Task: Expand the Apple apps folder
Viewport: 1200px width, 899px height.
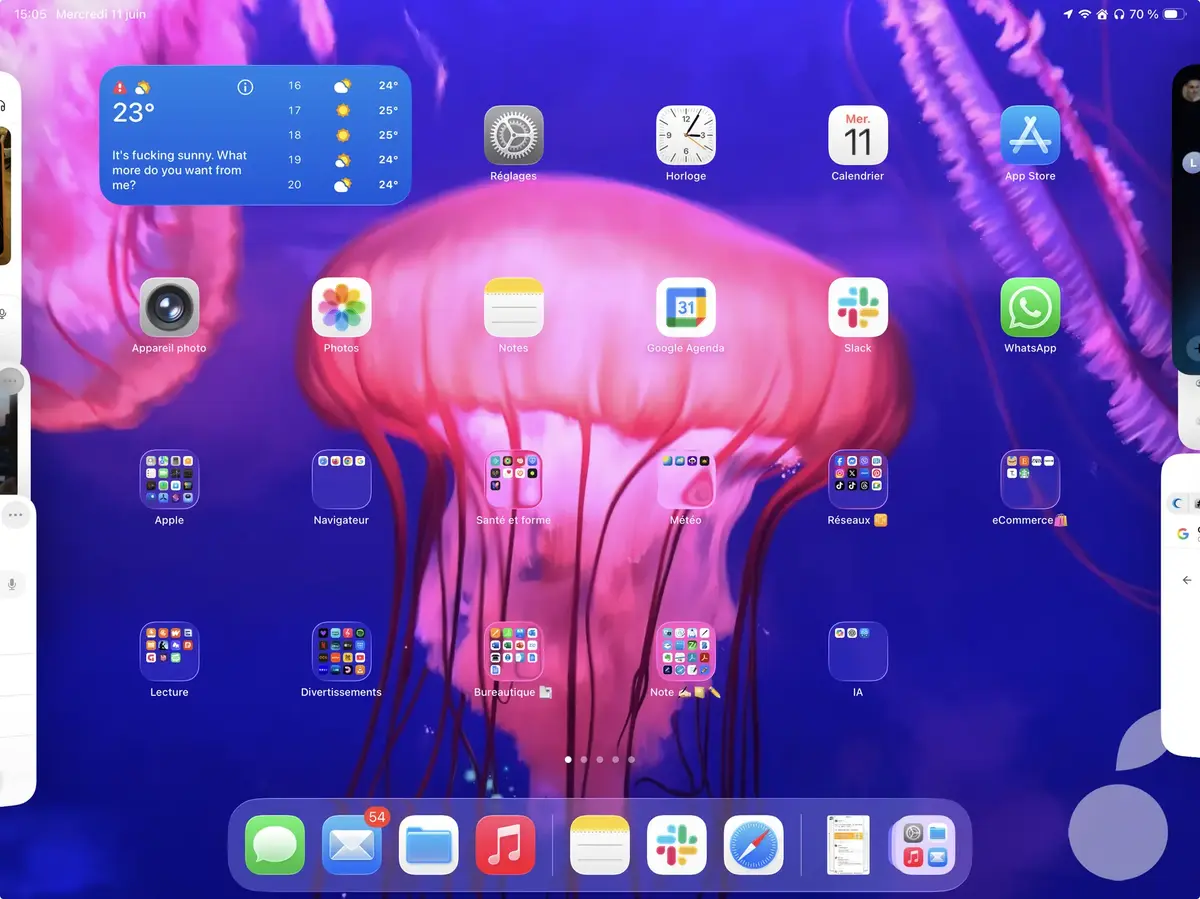Action: coord(169,479)
